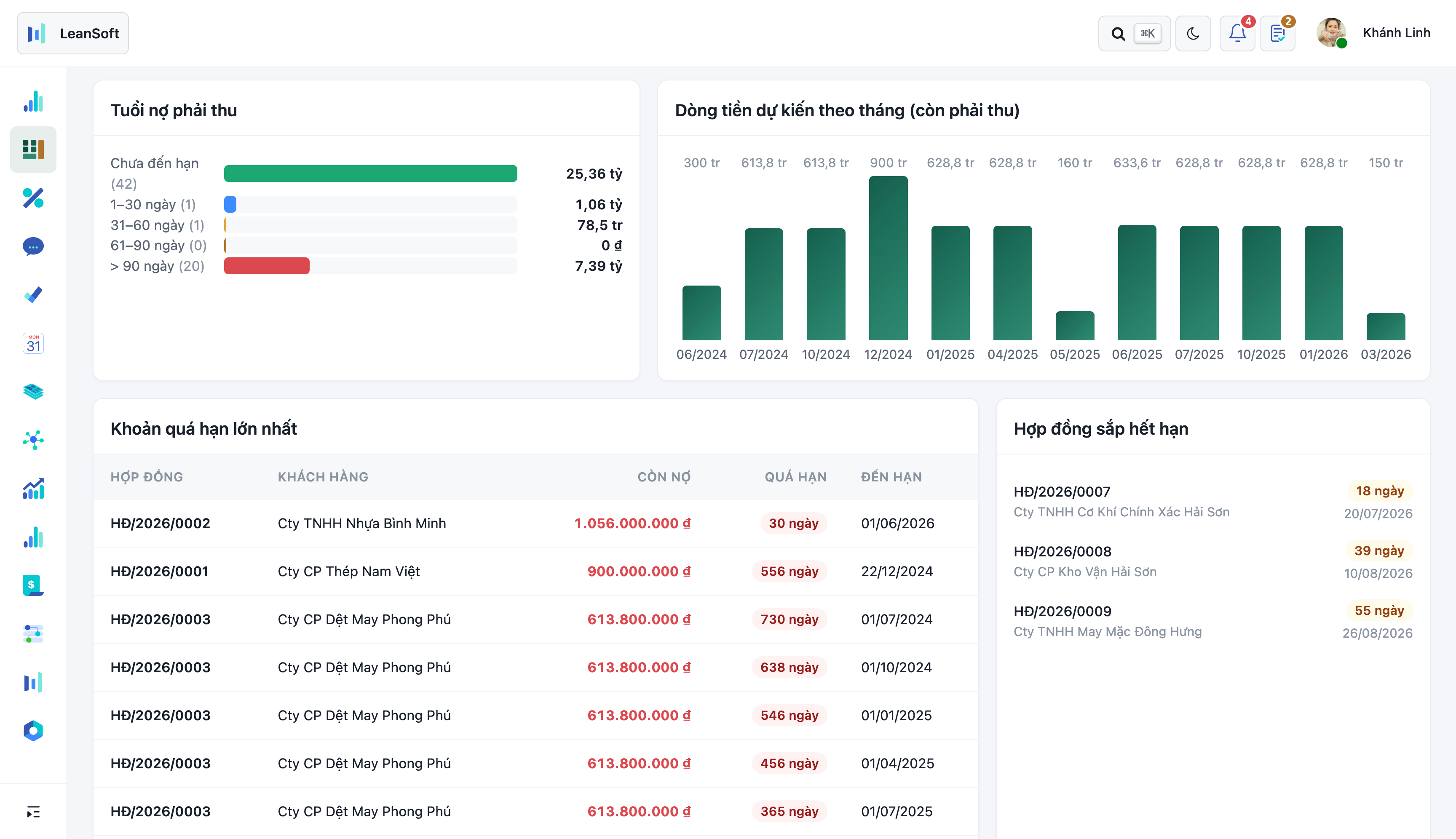1456x839 pixels.
Task: Expand the sidebar using bottom toggle icon
Action: click(33, 812)
